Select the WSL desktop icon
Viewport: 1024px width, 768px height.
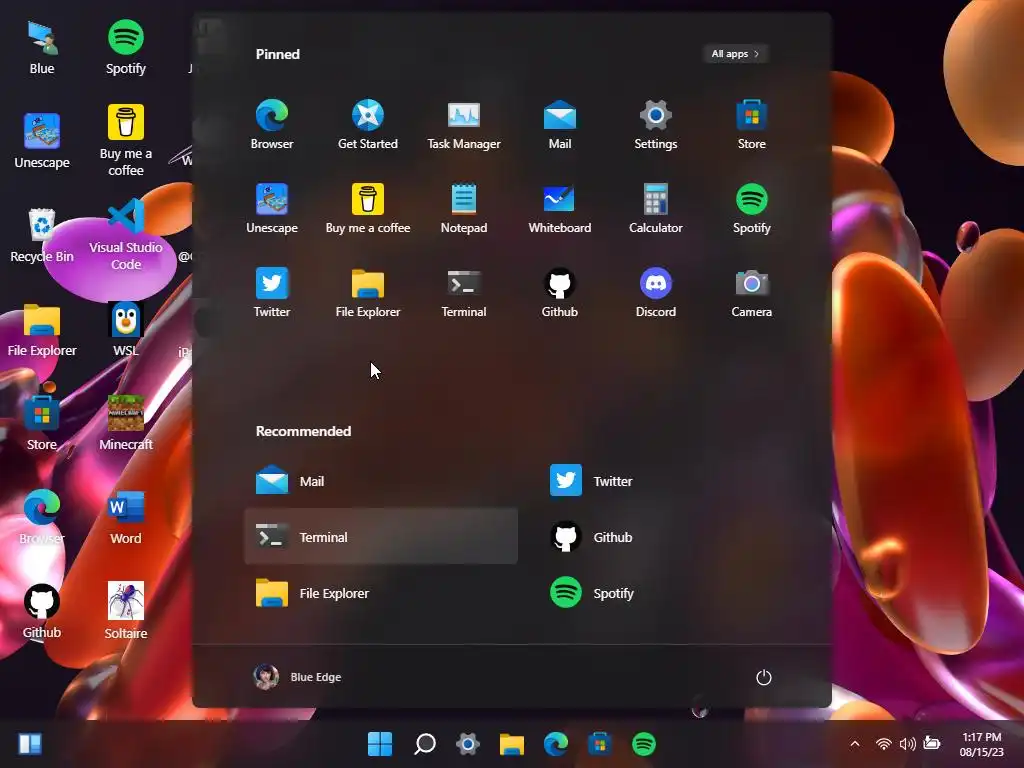[x=125, y=330]
